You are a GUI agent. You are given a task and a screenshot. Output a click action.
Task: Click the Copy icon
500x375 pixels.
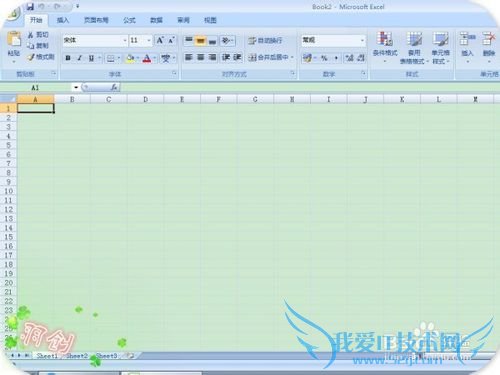(x=31, y=46)
